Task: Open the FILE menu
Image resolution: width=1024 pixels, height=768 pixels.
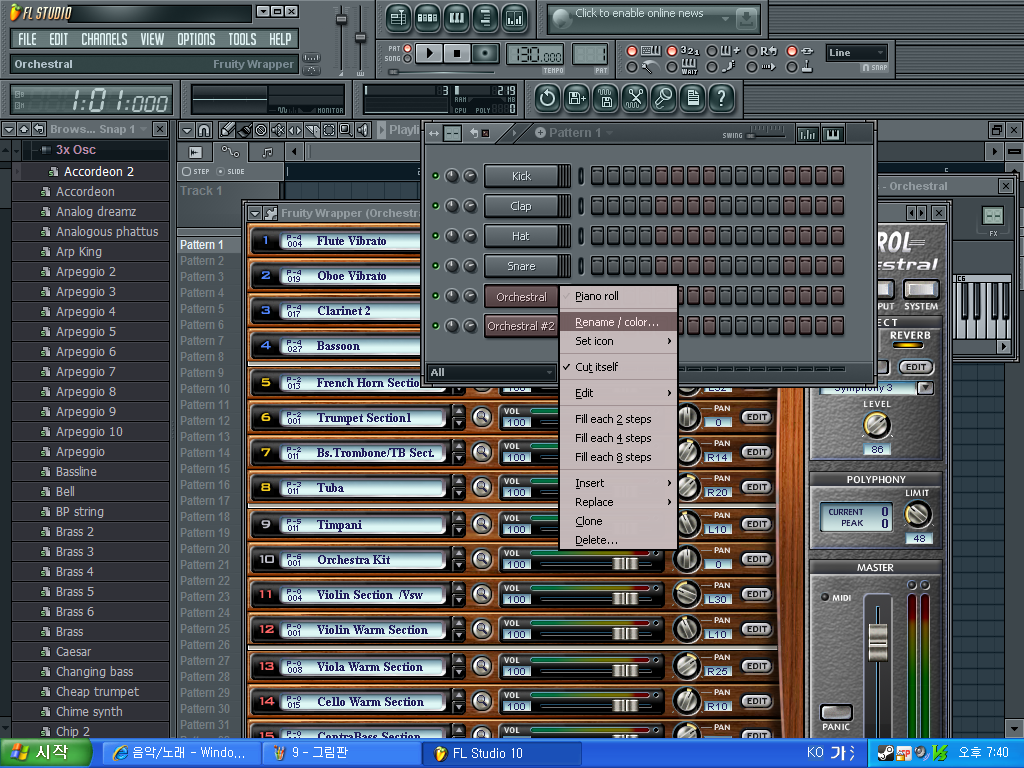Action: (27, 39)
